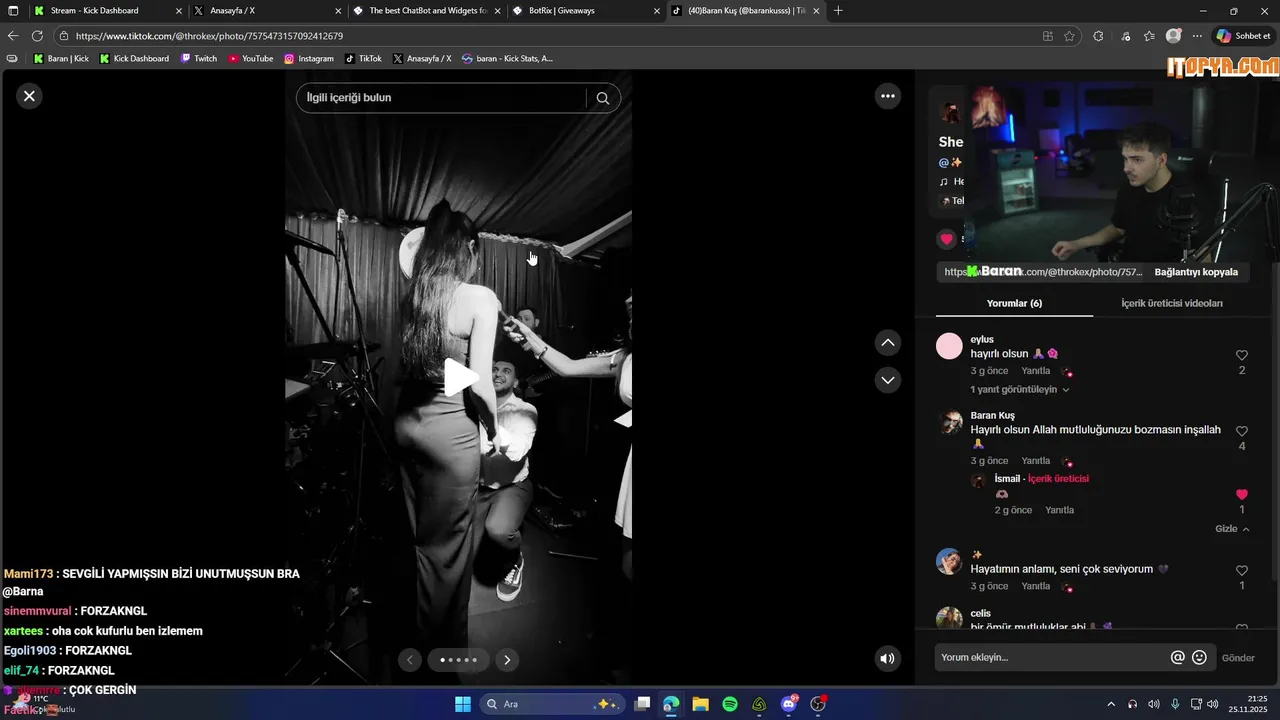
Task: Go to previous post with up chevron
Action: (x=887, y=343)
